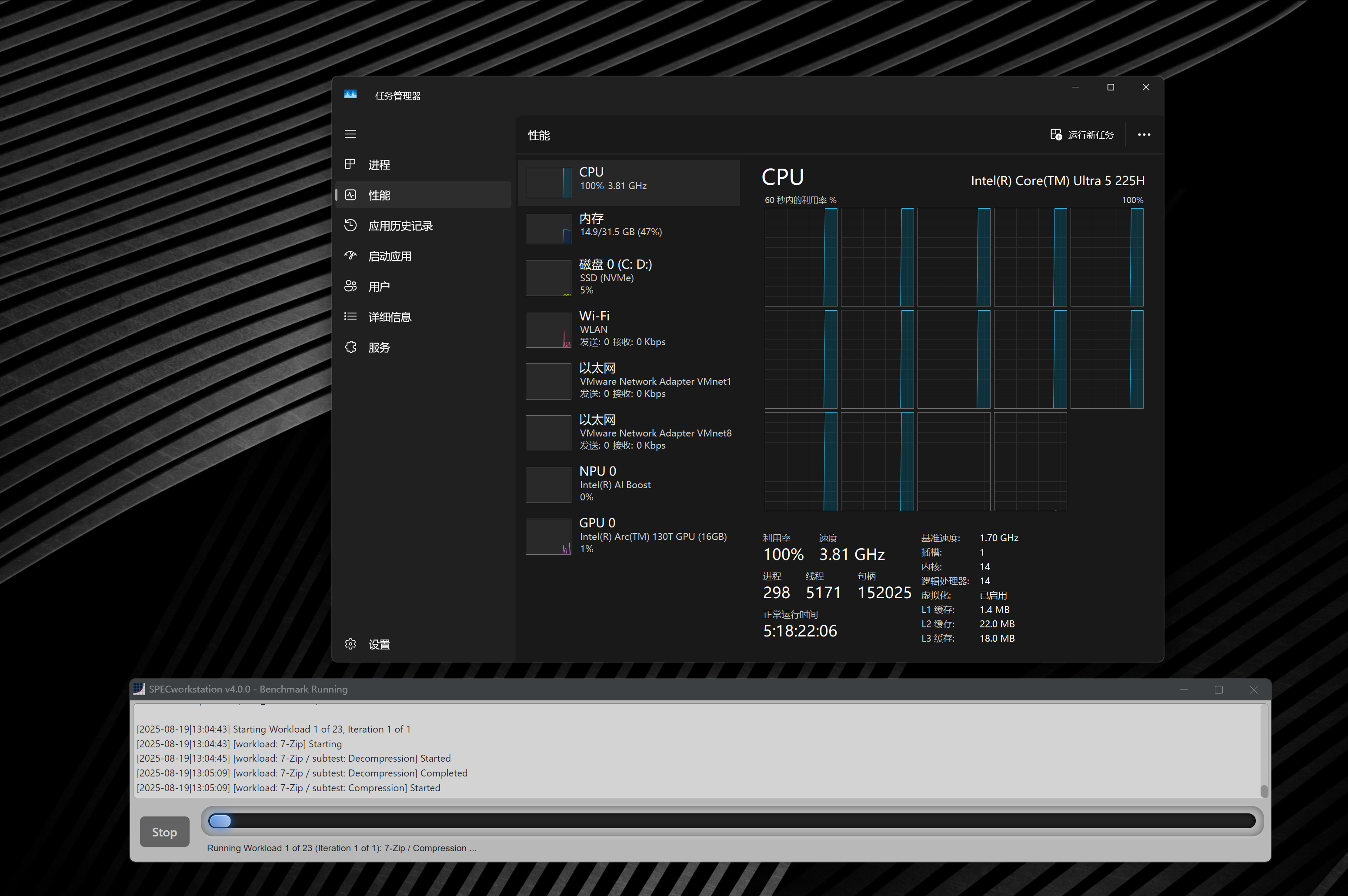Click the 5:18:22:06 uptime value
Viewport: 1348px width, 896px height.
coord(800,631)
